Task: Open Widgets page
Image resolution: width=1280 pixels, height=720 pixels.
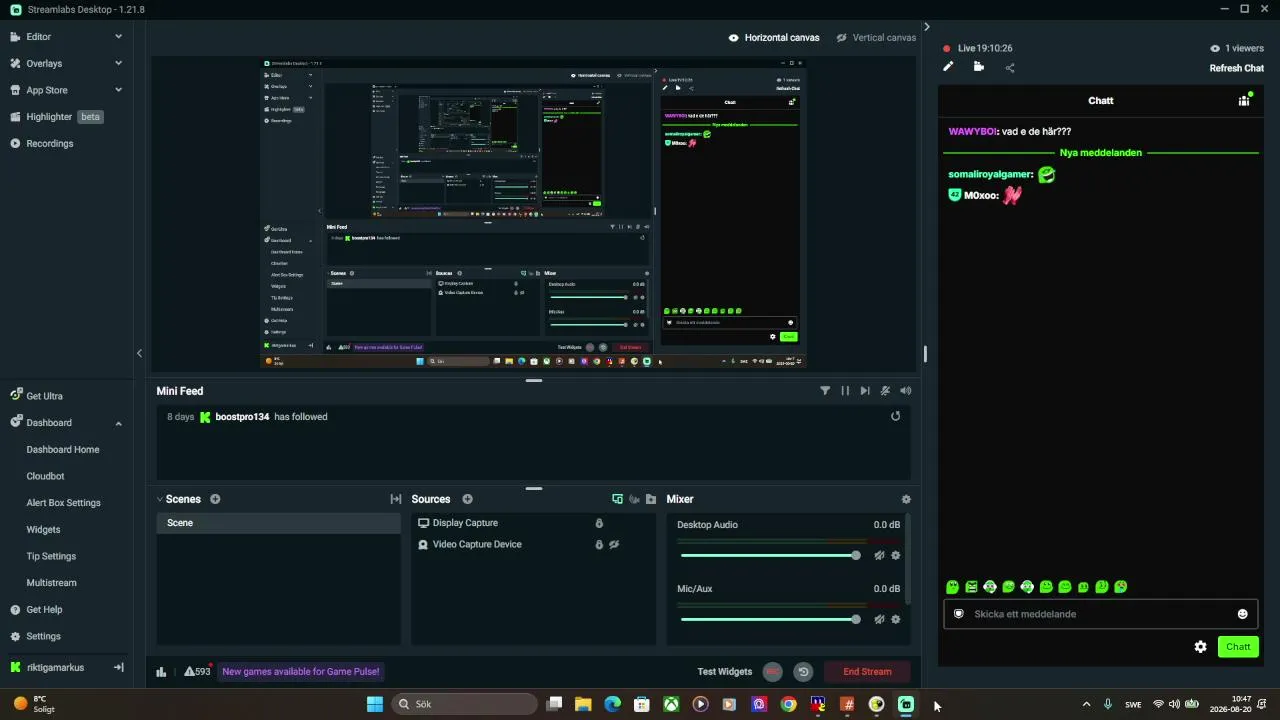Action: coord(43,529)
